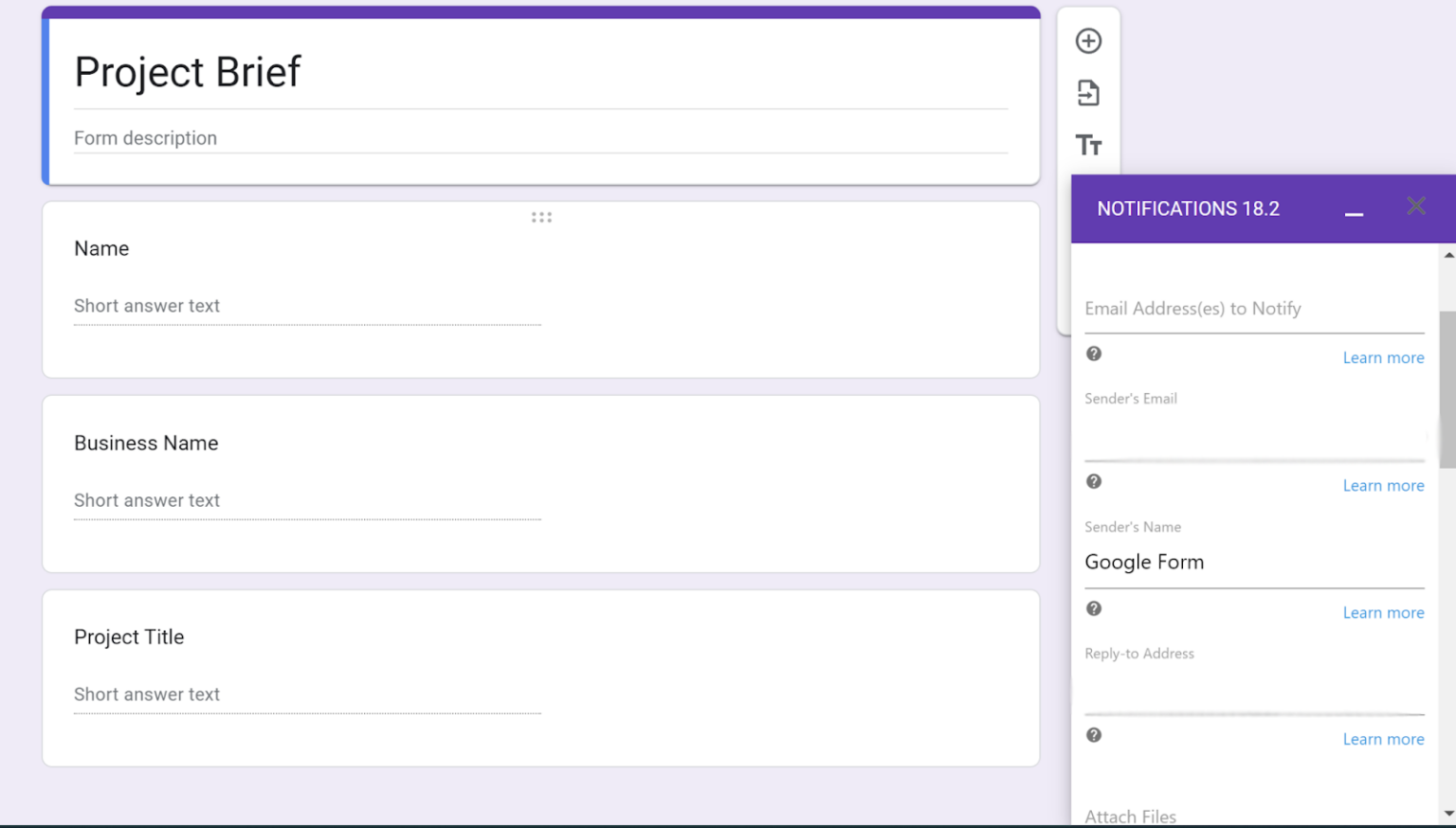Viewport: 1456px width, 828px height.
Task: Click the Form description field
Action: tap(540, 138)
